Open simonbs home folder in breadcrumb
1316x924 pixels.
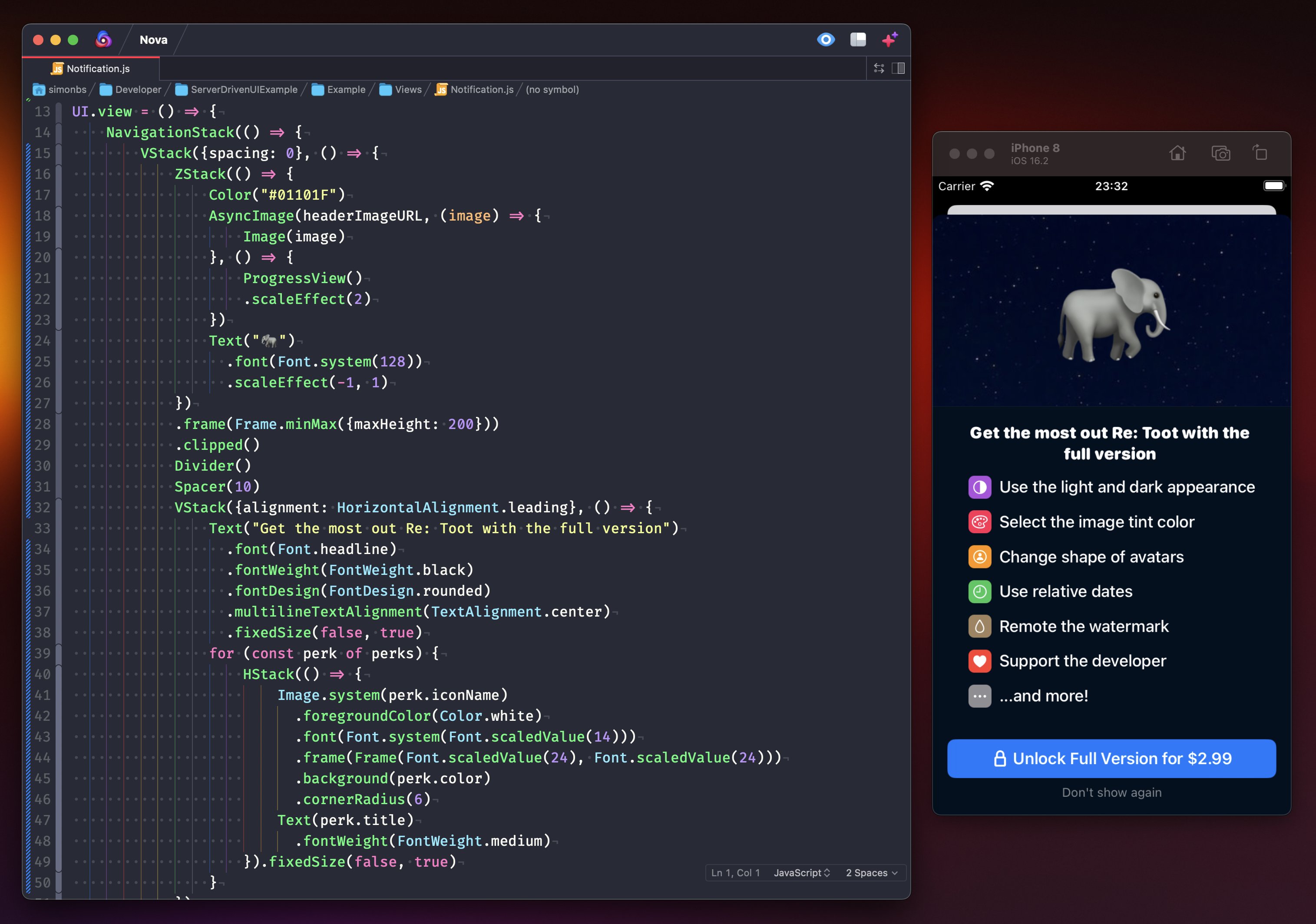coord(60,89)
